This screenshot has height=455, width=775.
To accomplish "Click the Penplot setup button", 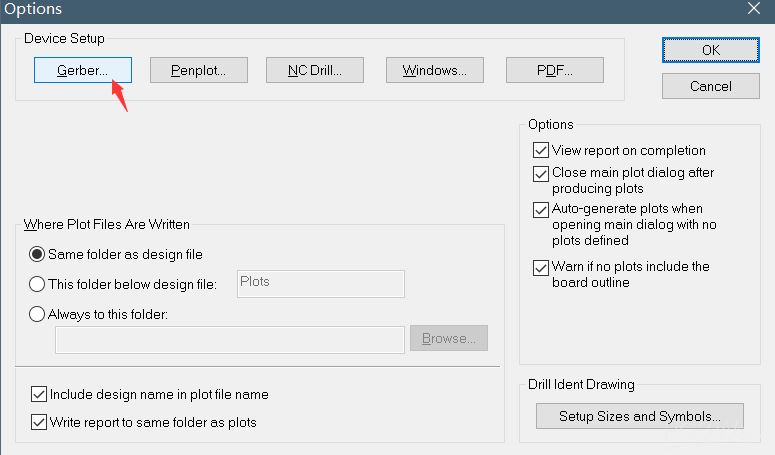I will [198, 70].
